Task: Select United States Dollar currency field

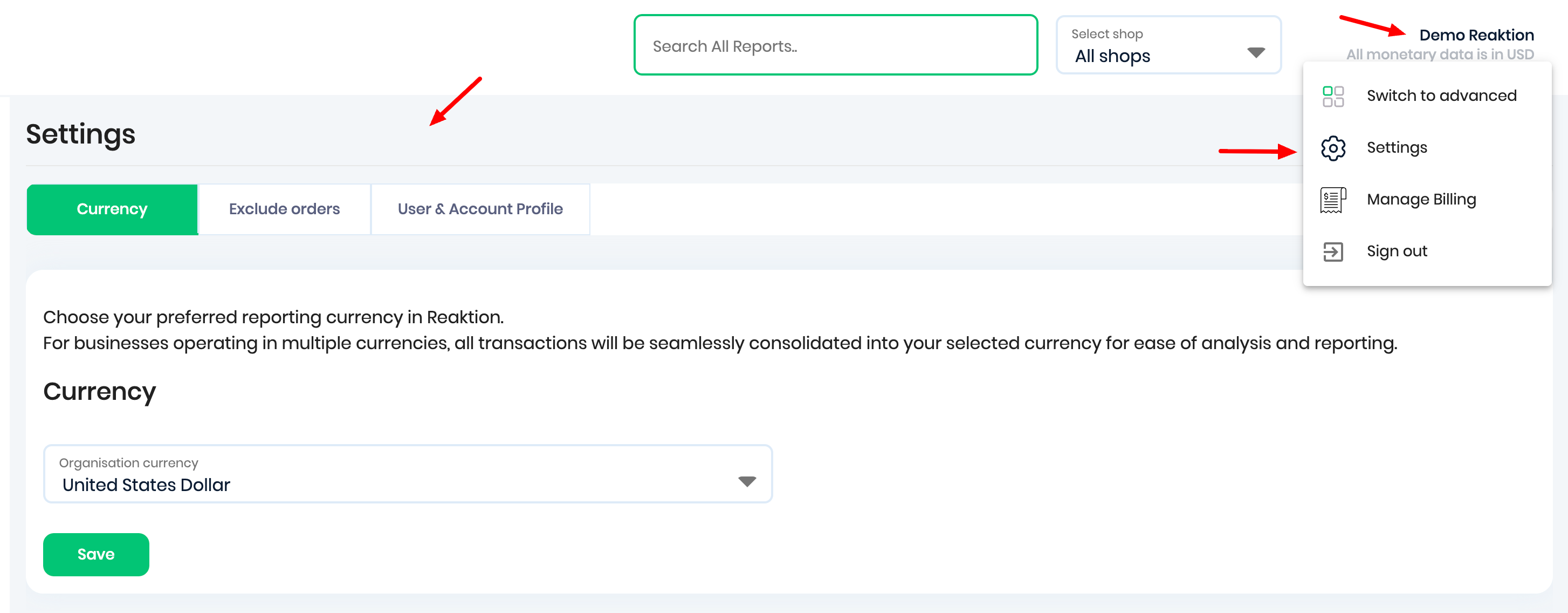Action: [146, 485]
